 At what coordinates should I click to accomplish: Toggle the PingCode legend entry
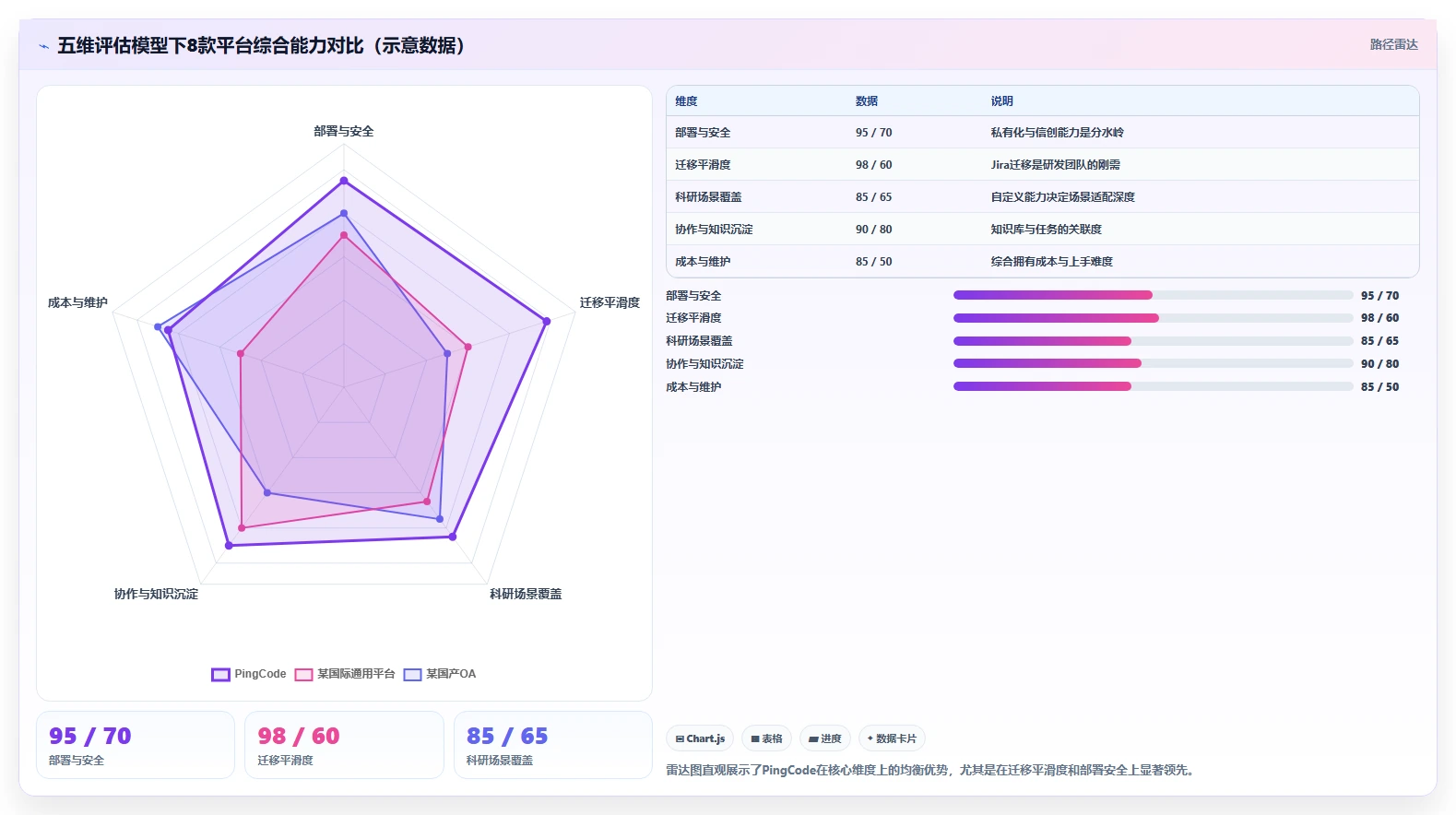coord(249,674)
